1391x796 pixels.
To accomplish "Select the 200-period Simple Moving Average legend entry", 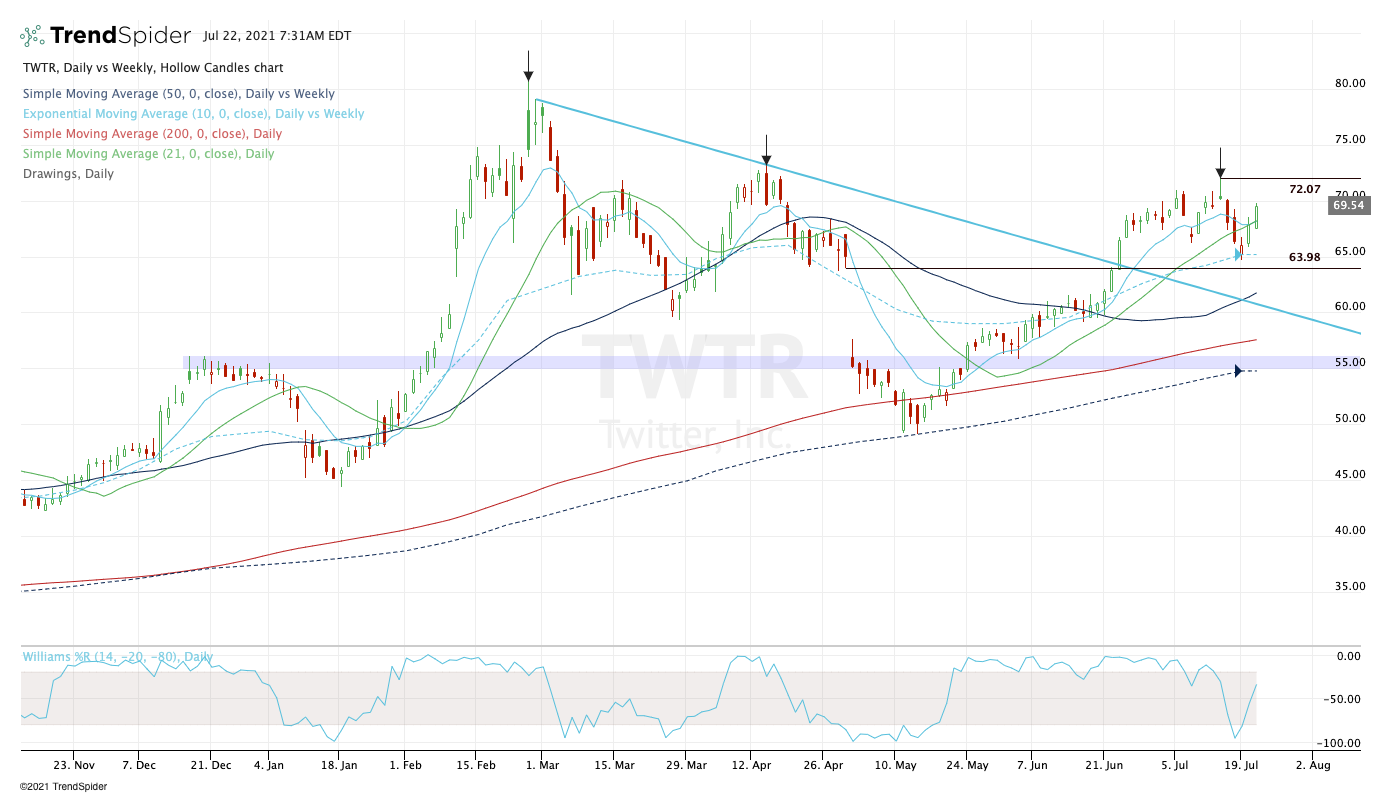I will (151, 134).
